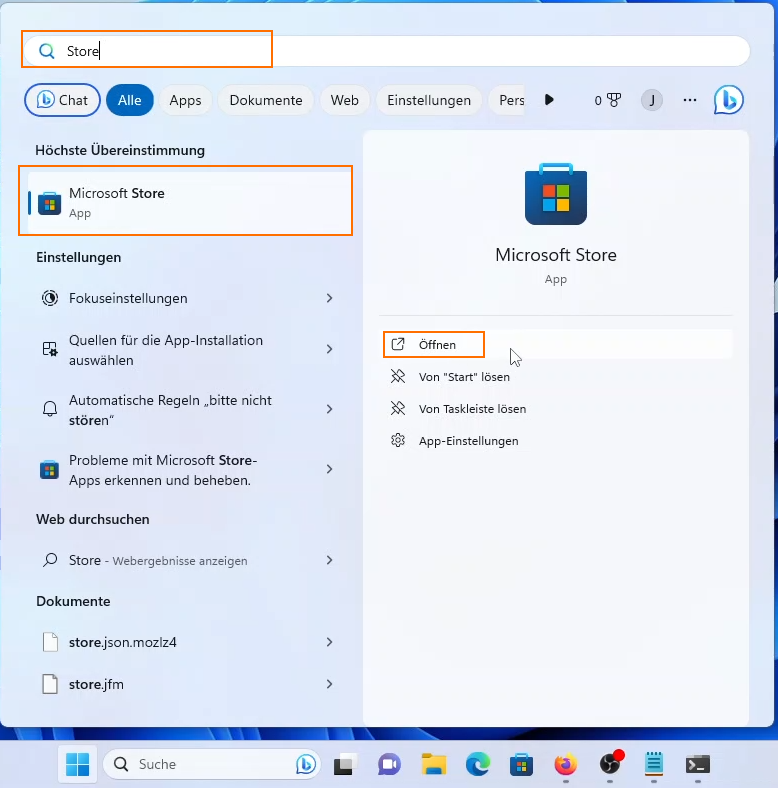Open the store.json.mozlz4 document
The image size is (778, 788).
[x=187, y=642]
